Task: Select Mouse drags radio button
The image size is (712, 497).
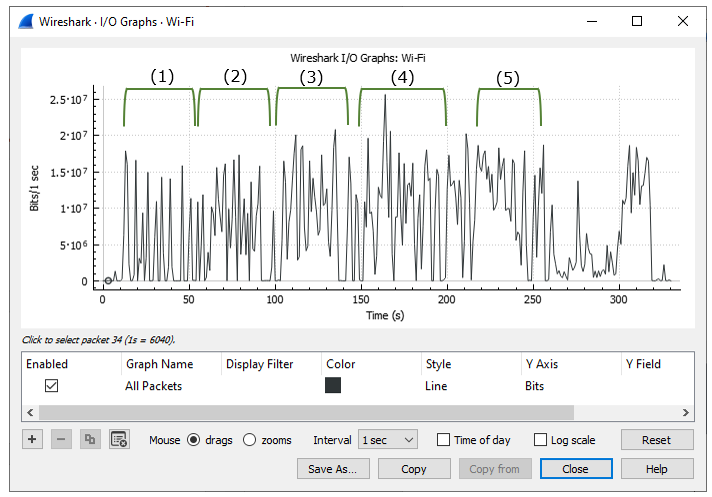Action: coord(193,440)
